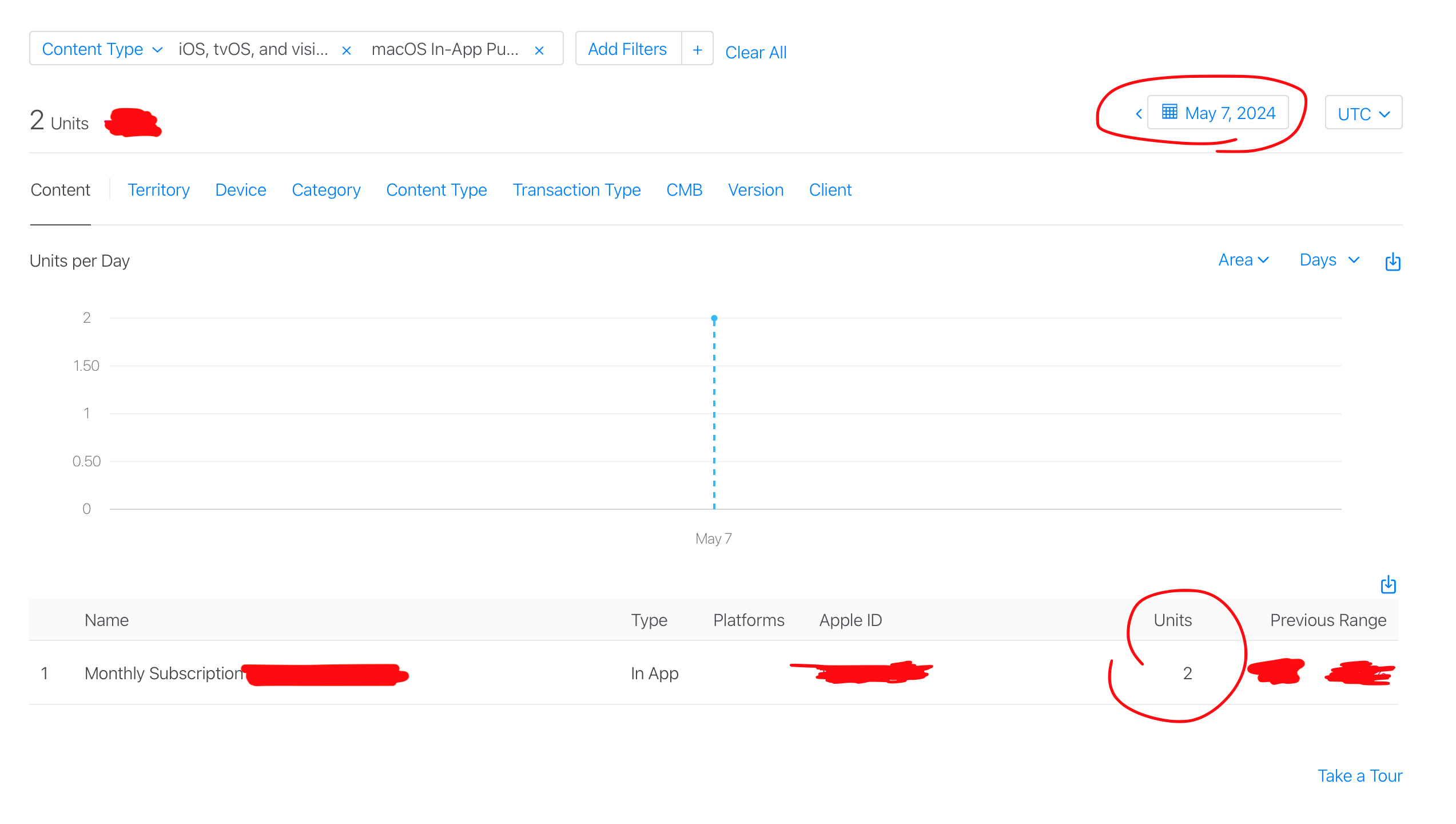
Task: Switch to the Territory tab
Action: coord(158,190)
